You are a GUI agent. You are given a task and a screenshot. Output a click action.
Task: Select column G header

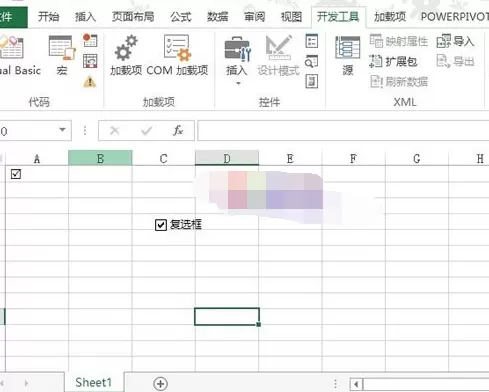coord(417,158)
